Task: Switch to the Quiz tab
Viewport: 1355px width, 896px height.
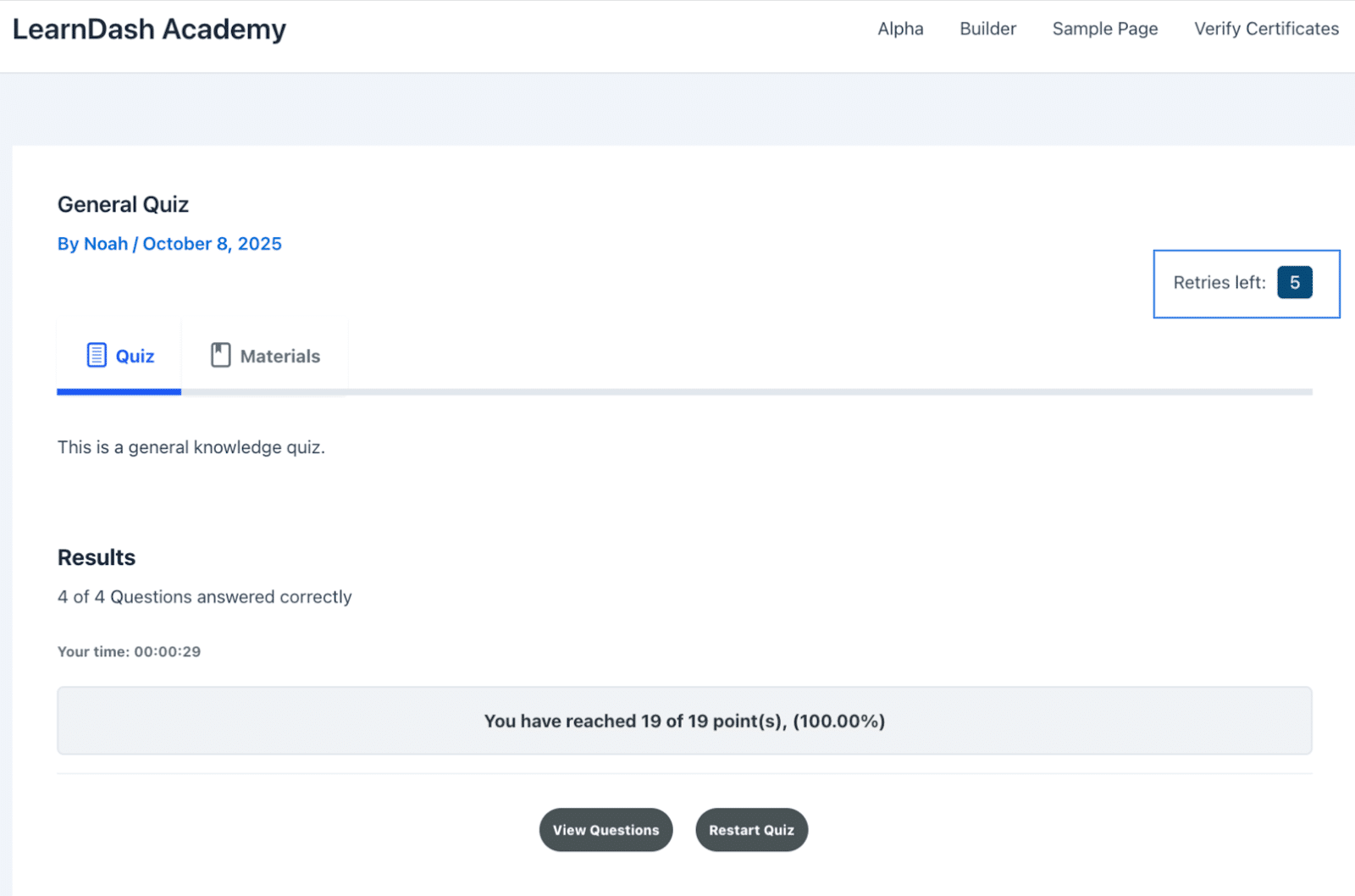Action: pos(119,356)
